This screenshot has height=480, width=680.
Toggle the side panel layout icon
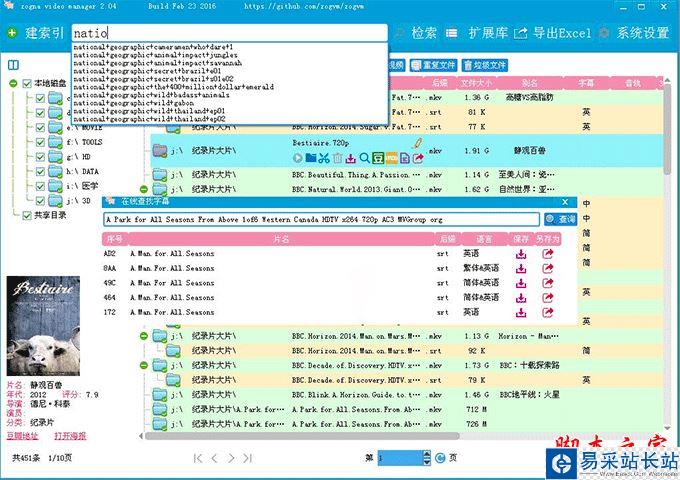[x=13, y=65]
